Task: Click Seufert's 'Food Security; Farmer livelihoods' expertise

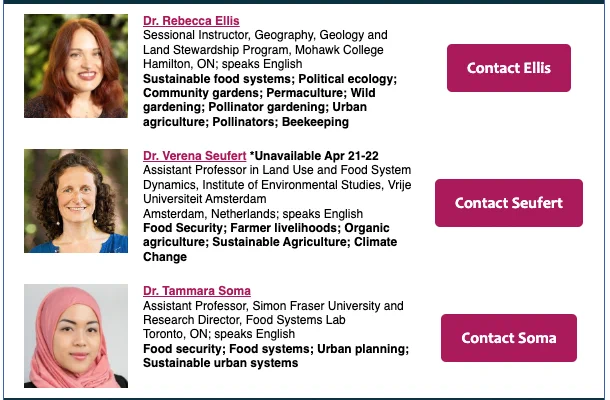Action: tap(240, 228)
